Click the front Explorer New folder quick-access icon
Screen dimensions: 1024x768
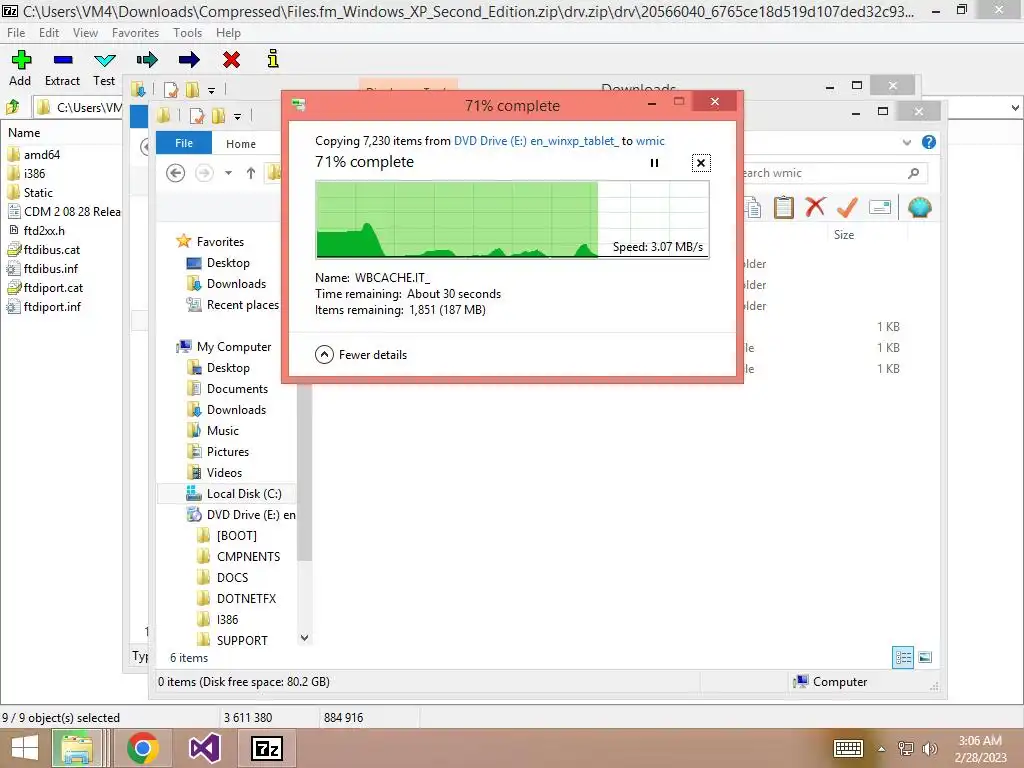(218, 116)
